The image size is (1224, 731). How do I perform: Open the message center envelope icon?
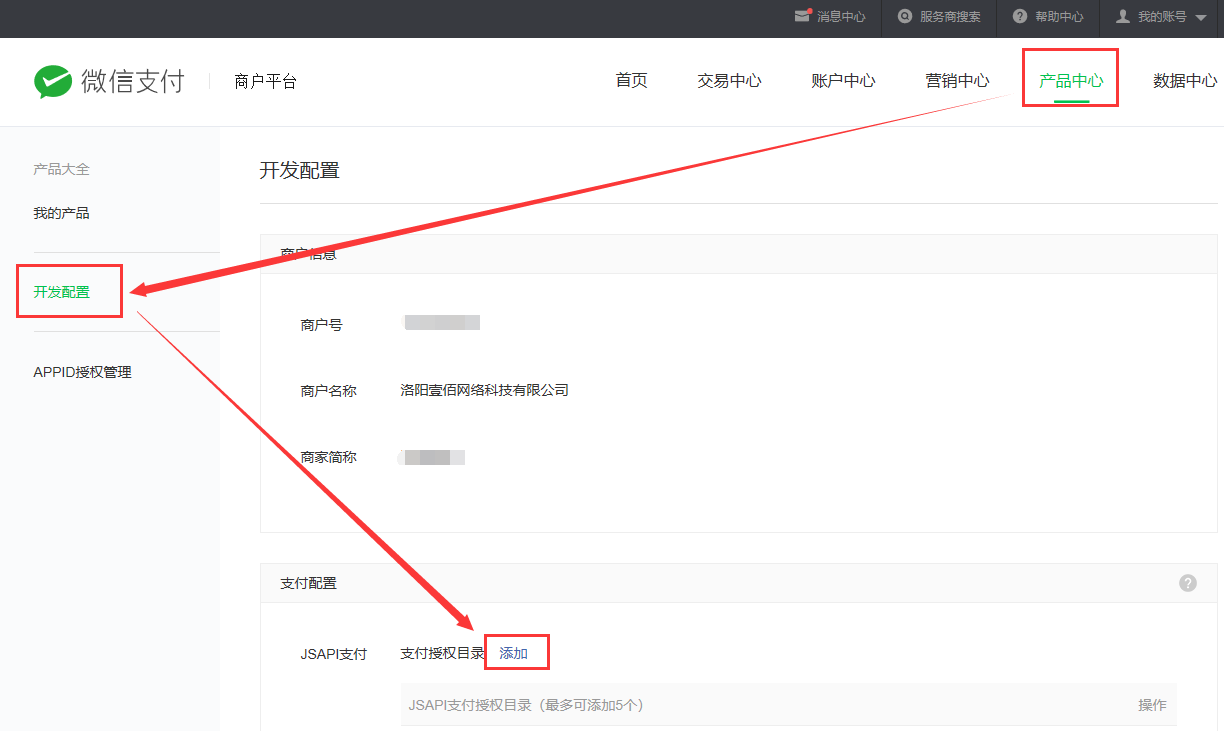coord(802,16)
